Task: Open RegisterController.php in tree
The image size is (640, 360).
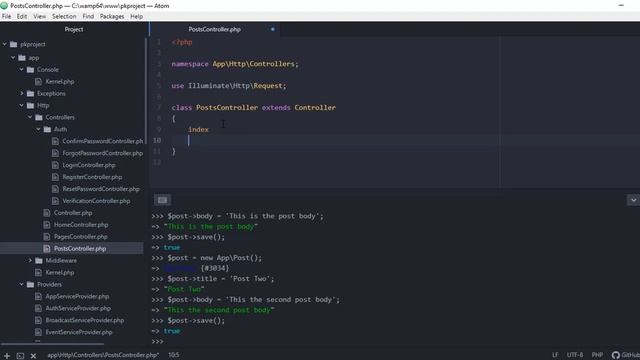Action: click(92, 177)
